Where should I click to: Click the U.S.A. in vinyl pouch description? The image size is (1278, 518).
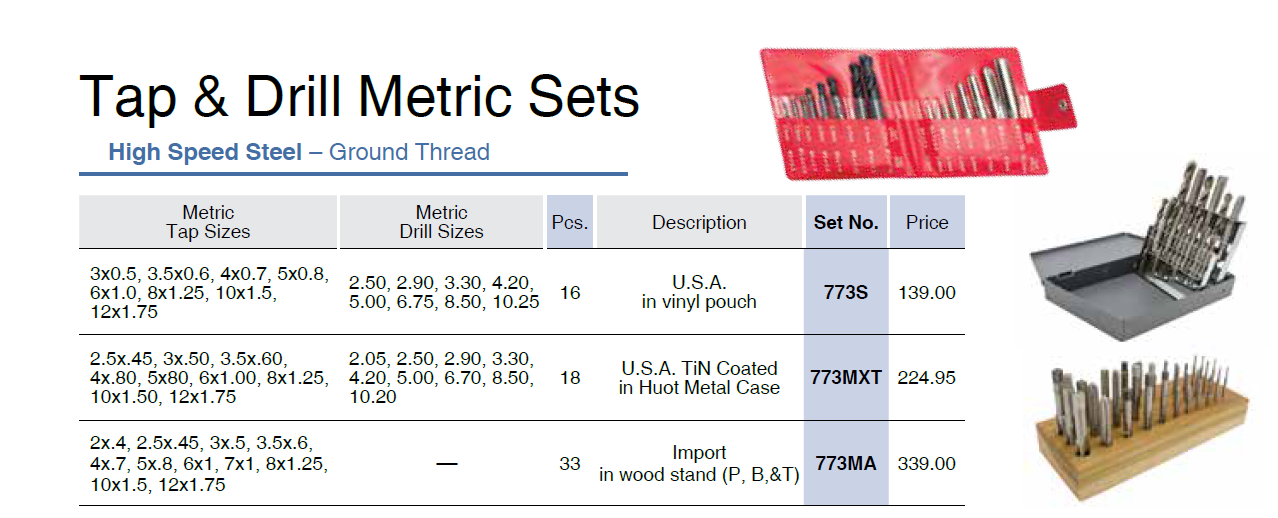[699, 292]
